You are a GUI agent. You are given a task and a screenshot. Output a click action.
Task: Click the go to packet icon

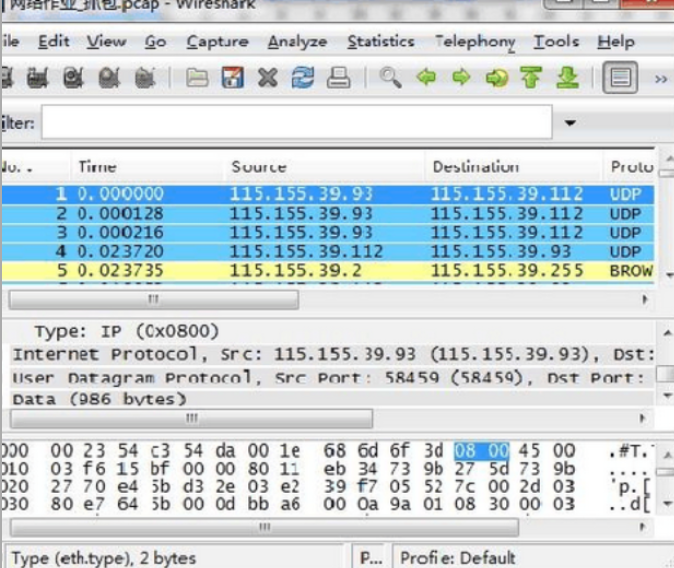[496, 78]
